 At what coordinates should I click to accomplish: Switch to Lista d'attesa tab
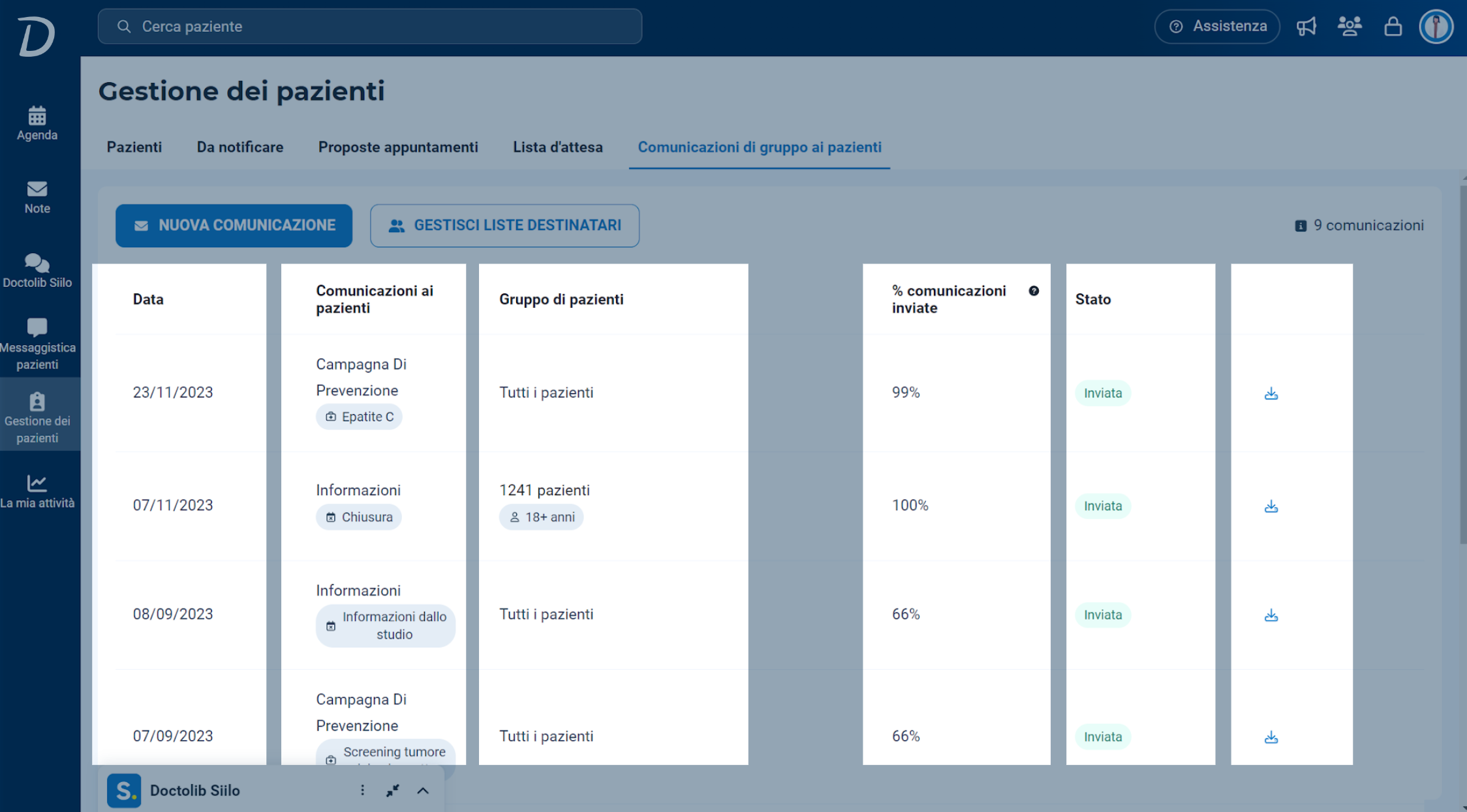[558, 147]
